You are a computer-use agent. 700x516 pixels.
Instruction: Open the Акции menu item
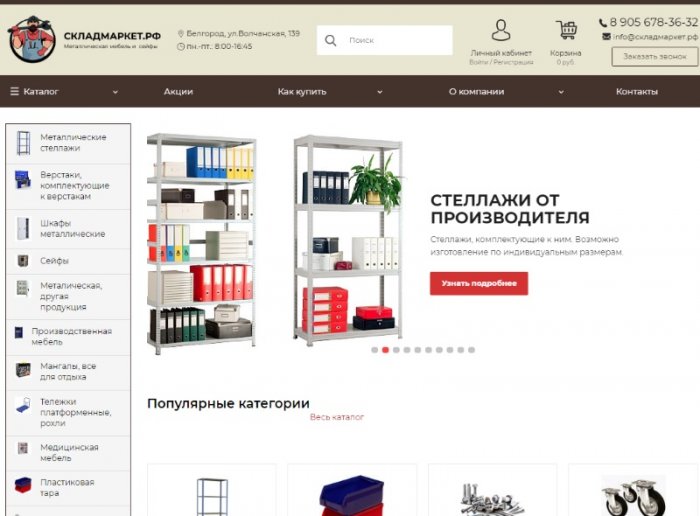tap(178, 92)
